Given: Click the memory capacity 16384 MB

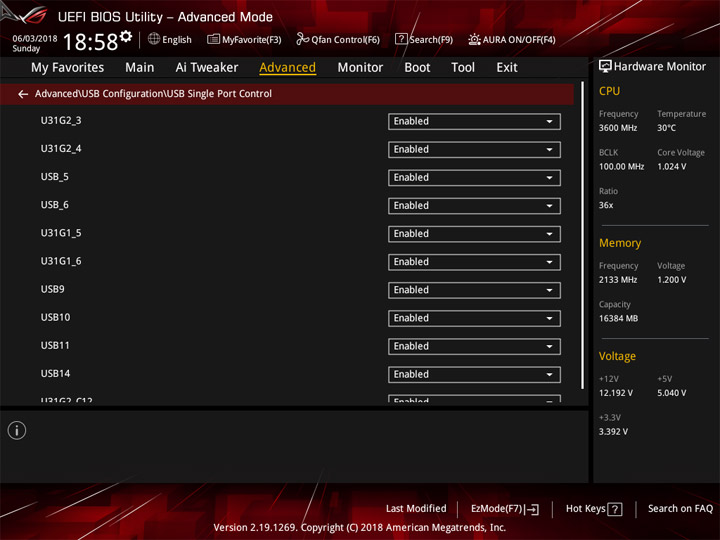Looking at the screenshot, I should [x=618, y=318].
